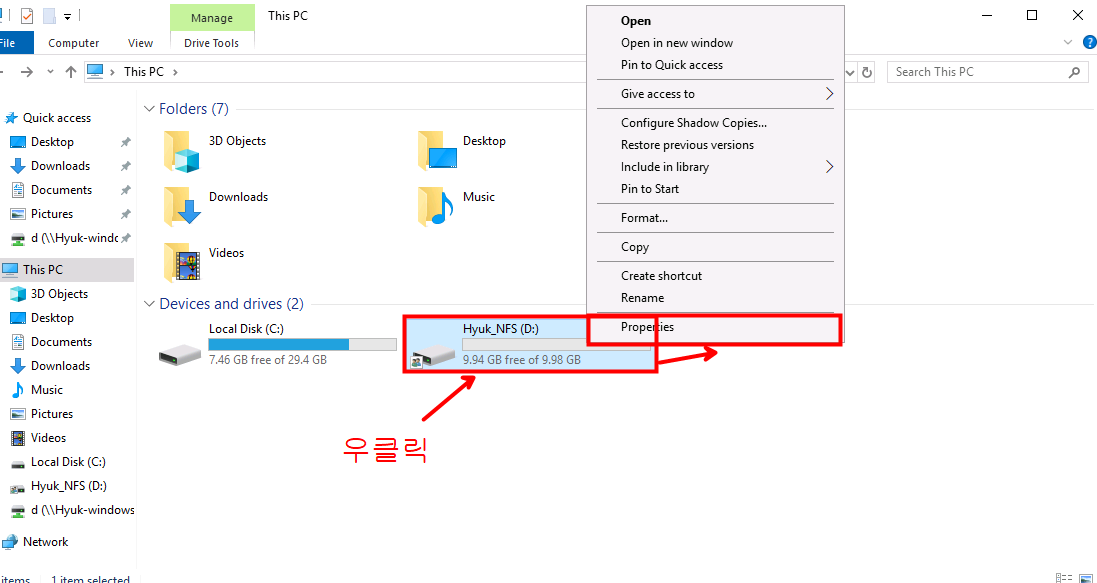Select Hyuk_NFS (D:) in navigation pane

[x=69, y=486]
